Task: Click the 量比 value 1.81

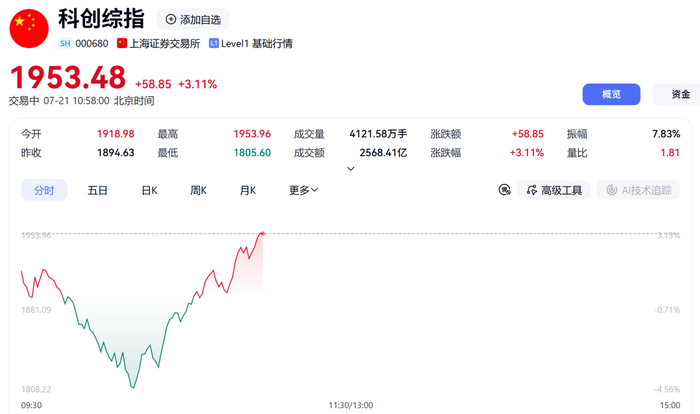Action: [x=670, y=153]
